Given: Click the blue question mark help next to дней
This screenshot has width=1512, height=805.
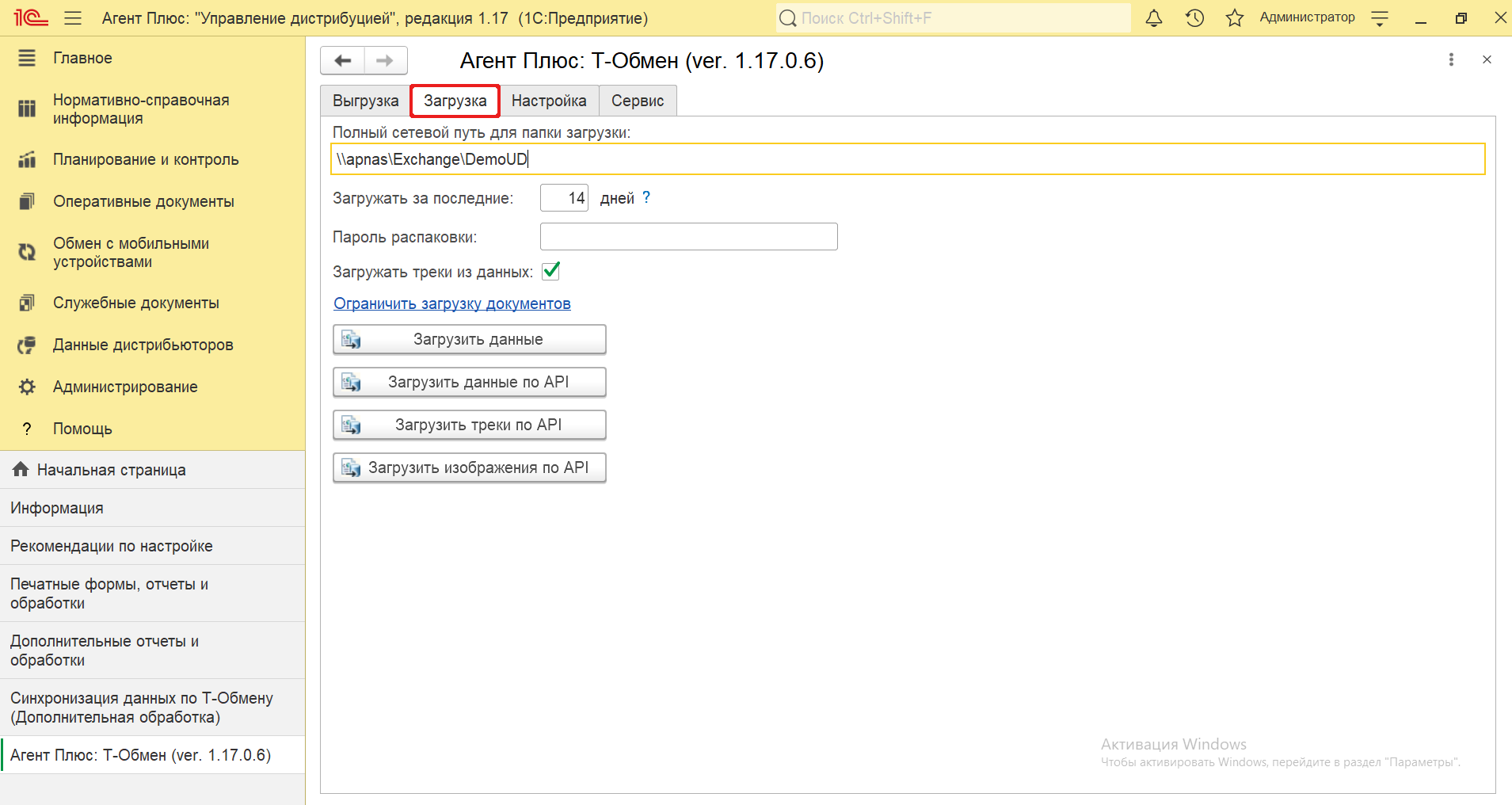Looking at the screenshot, I should click(x=646, y=197).
